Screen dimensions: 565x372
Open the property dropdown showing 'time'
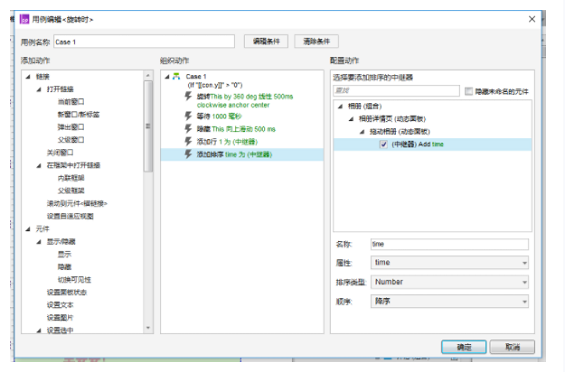(449, 263)
